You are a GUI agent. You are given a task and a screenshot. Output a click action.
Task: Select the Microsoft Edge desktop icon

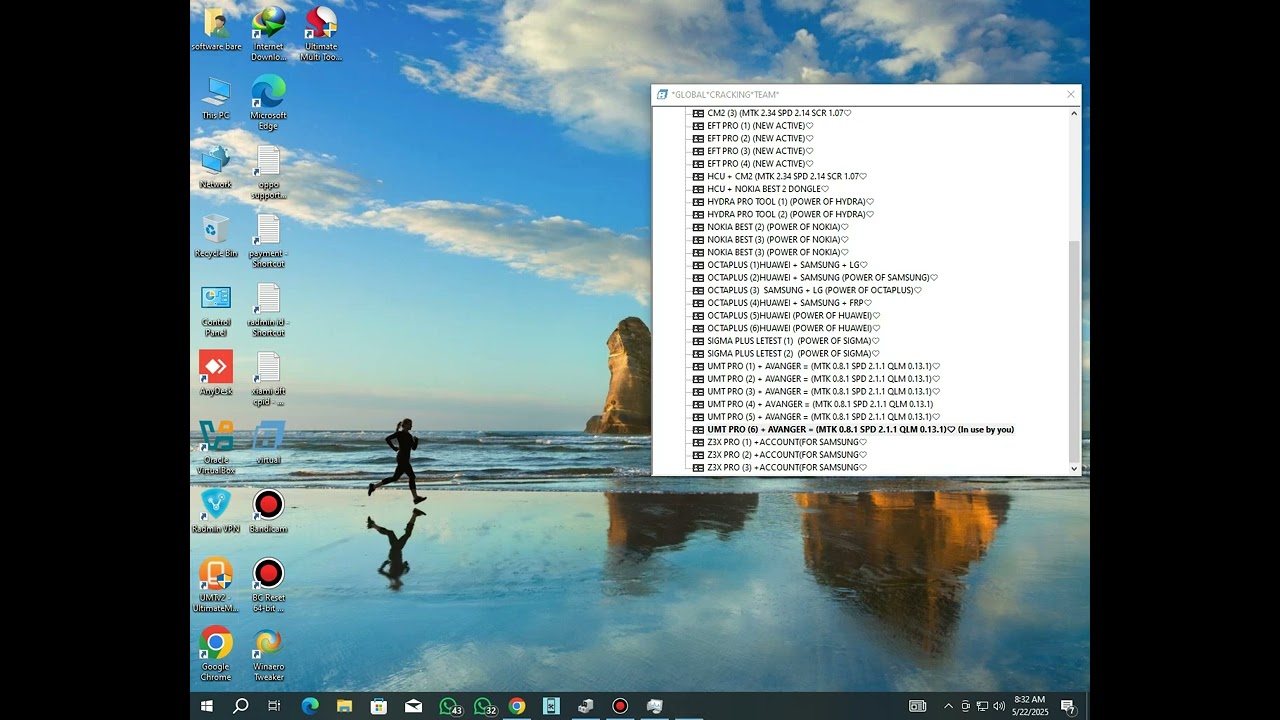click(x=268, y=102)
